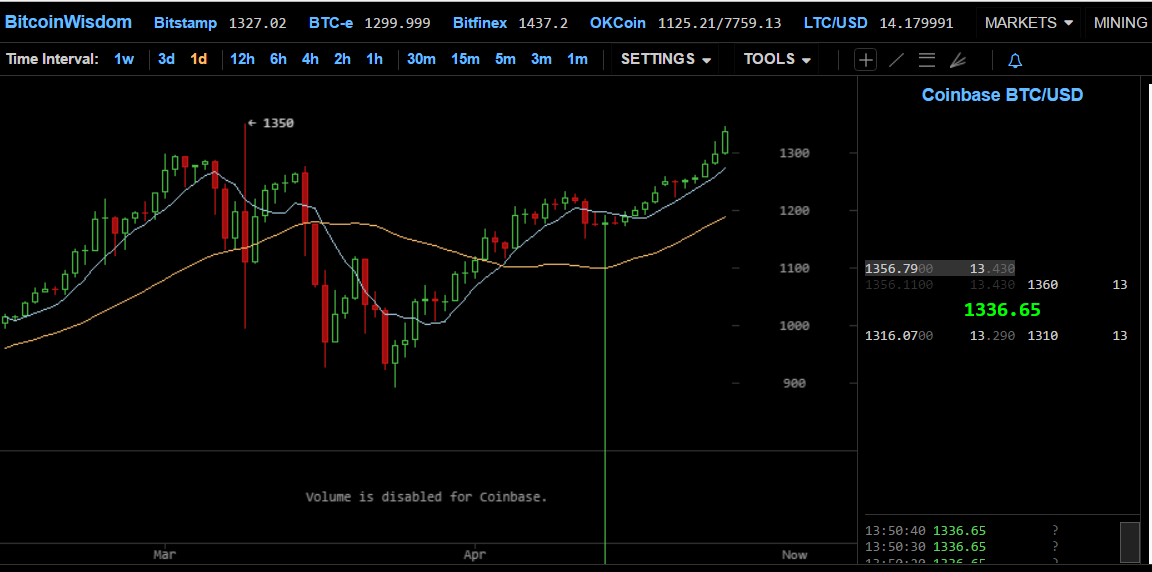
Task: Click the 1356.1100 order book row
Action: click(x=940, y=285)
